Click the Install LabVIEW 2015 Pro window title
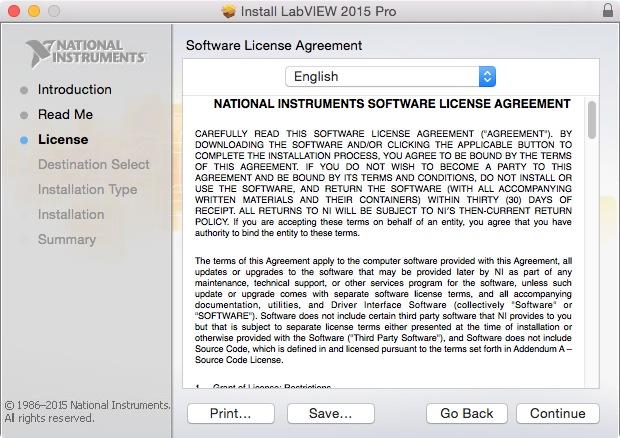 pos(318,11)
